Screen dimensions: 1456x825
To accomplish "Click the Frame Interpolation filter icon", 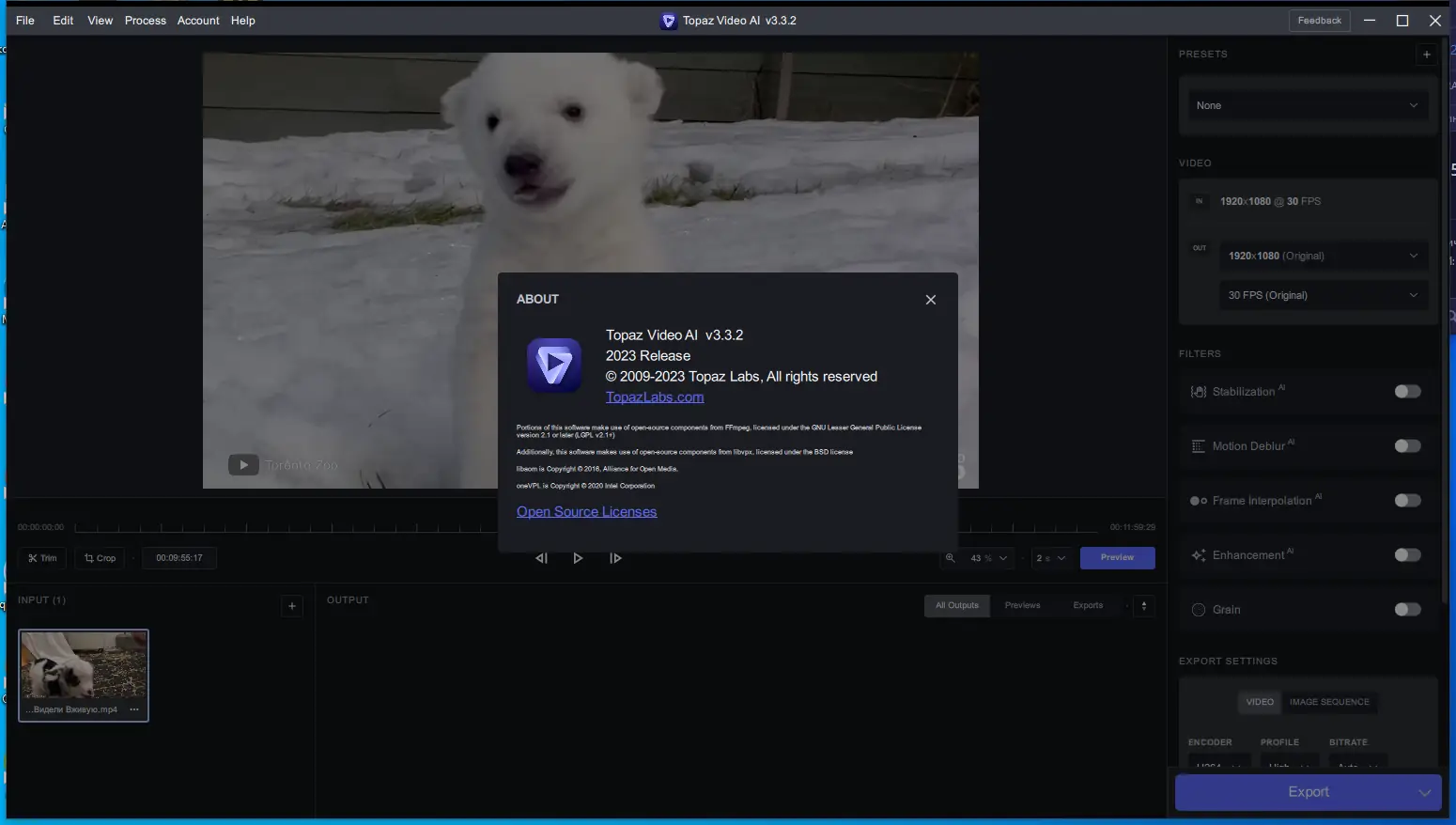I will click(1199, 501).
